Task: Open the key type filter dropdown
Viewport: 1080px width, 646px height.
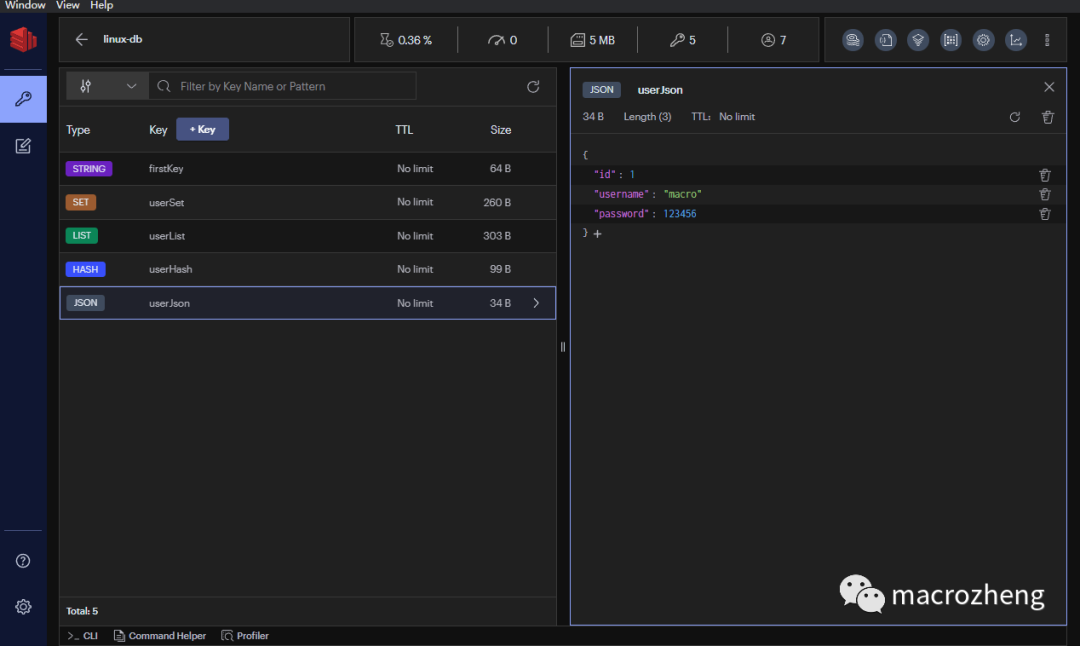Action: click(107, 86)
